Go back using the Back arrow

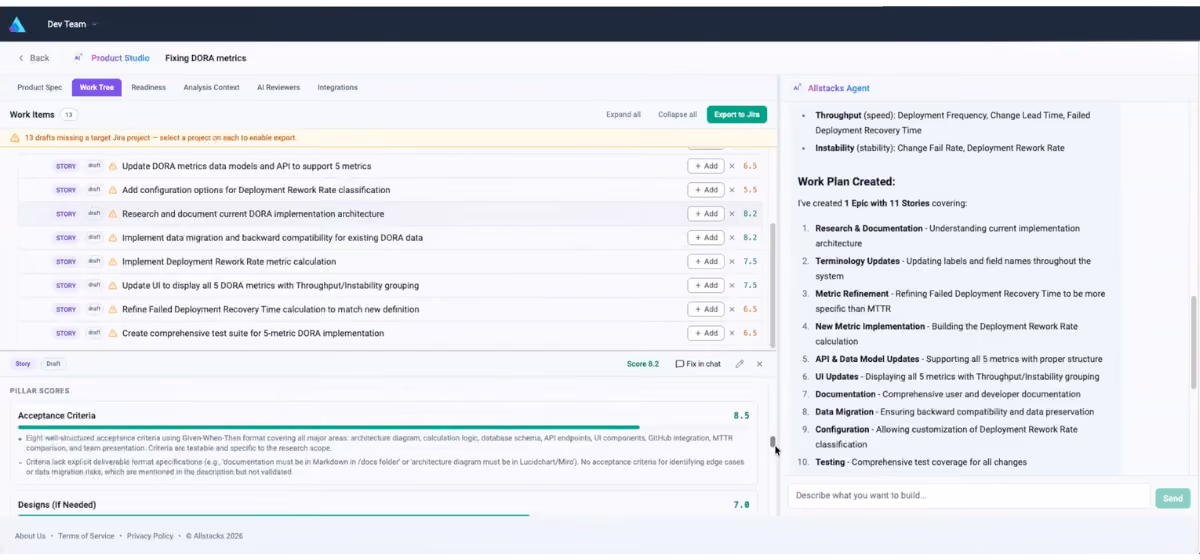coord(34,58)
